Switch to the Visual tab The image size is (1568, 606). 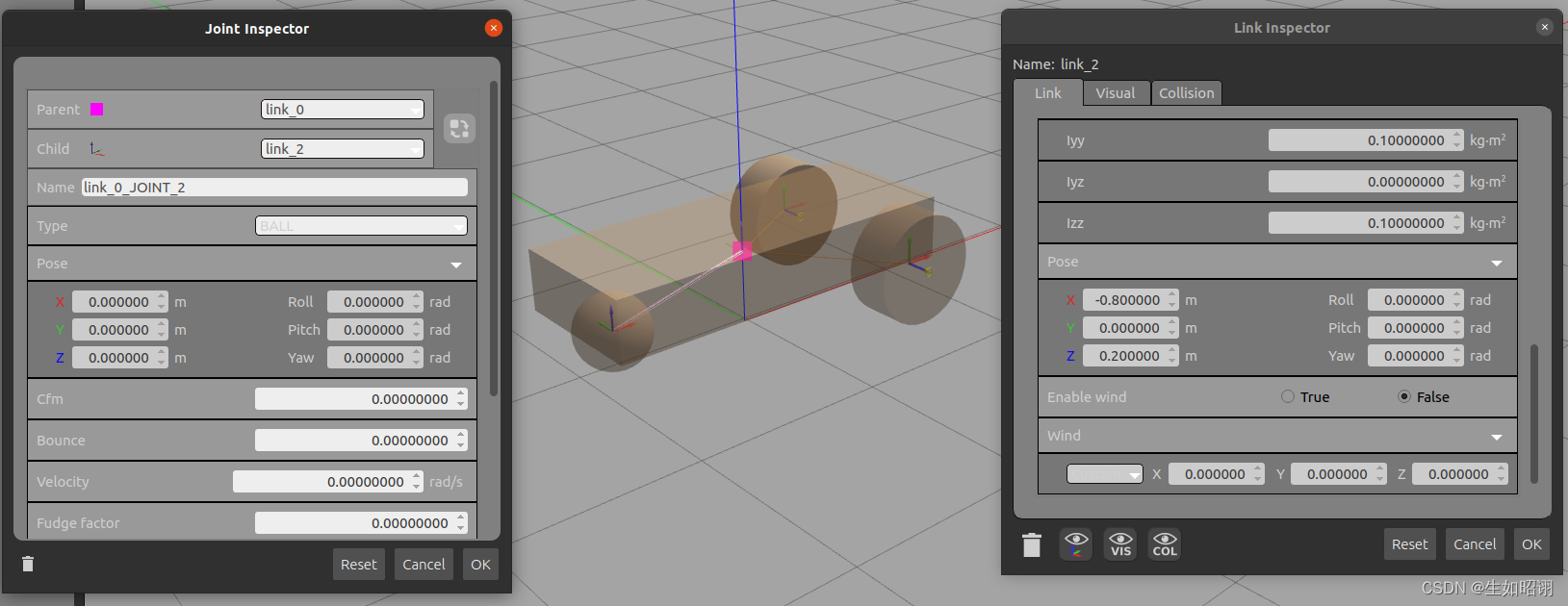(x=1115, y=93)
